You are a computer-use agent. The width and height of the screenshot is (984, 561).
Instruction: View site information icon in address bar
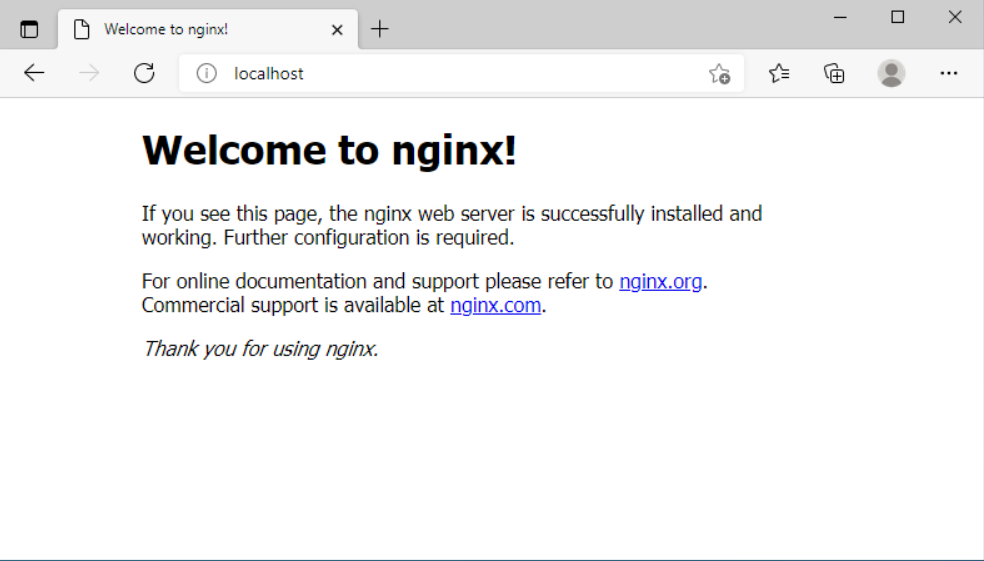point(206,73)
